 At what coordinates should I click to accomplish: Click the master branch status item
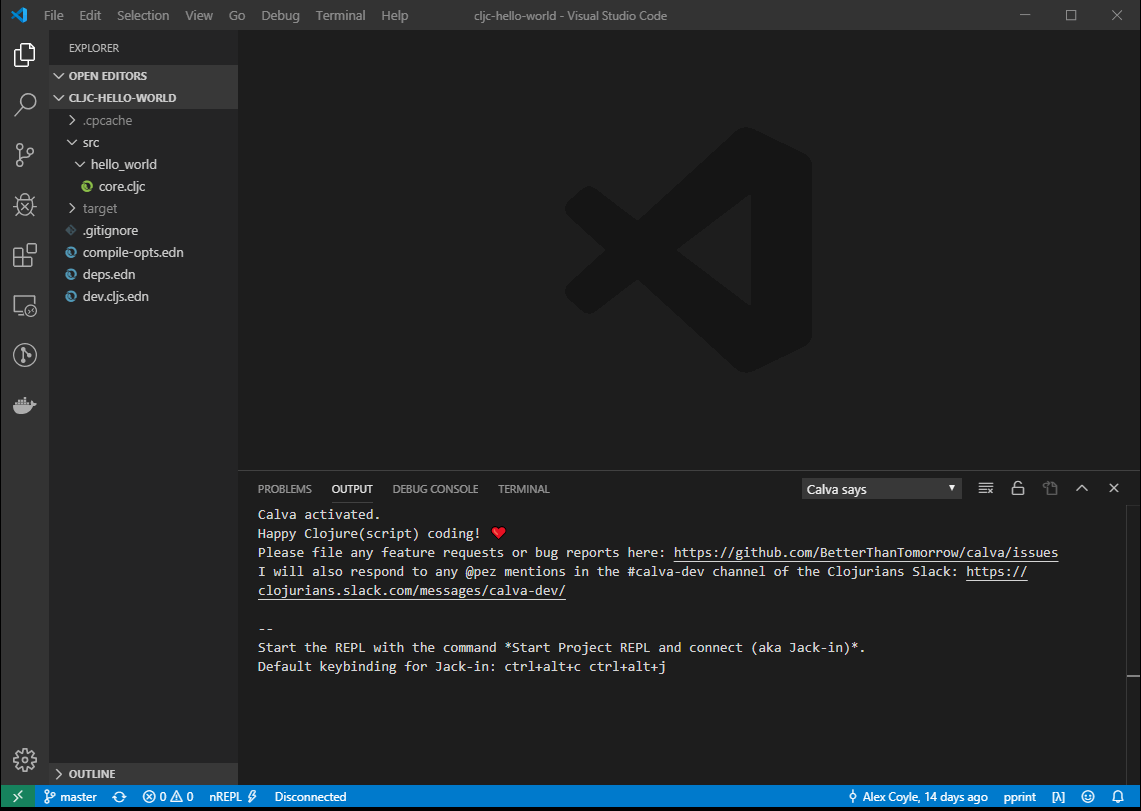click(x=71, y=796)
